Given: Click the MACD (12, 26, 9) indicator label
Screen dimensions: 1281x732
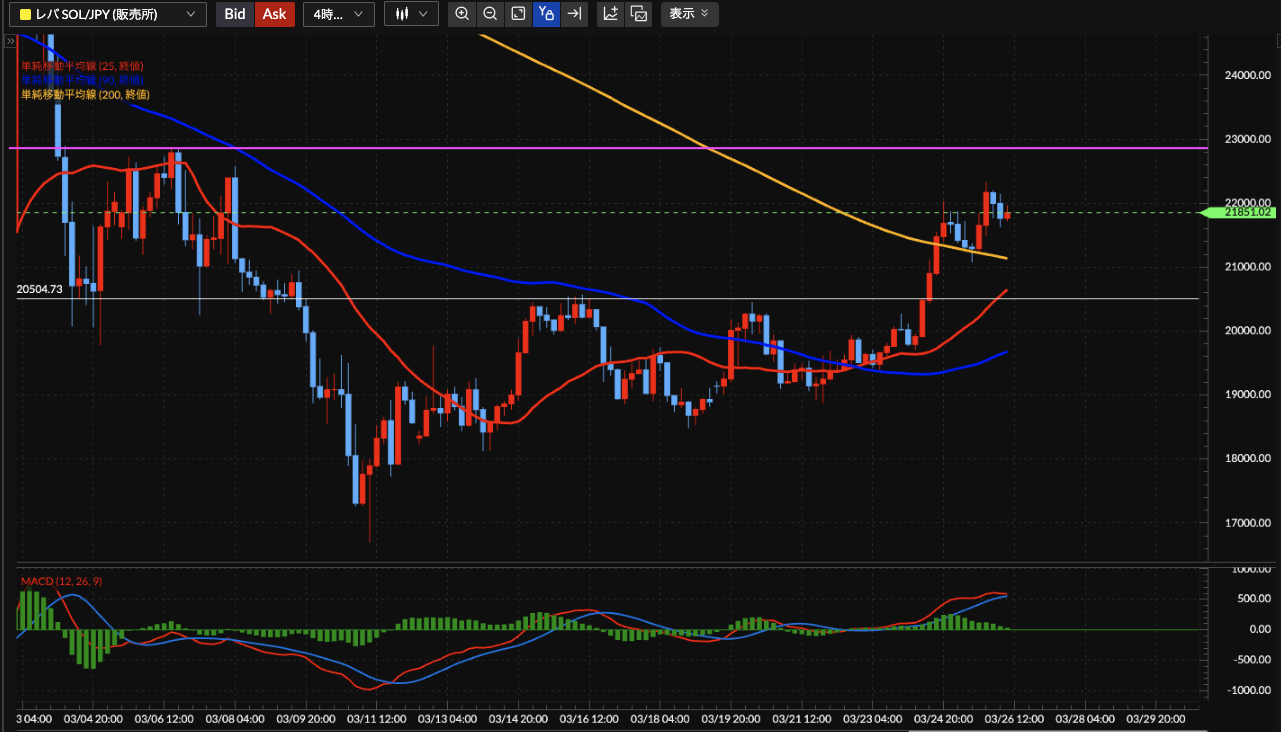Looking at the screenshot, I should (60, 581).
